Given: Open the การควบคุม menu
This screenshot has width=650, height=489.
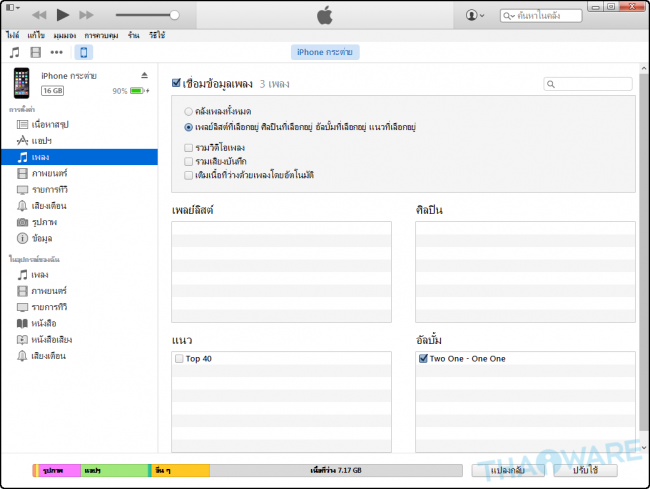Looking at the screenshot, I should coord(102,35).
